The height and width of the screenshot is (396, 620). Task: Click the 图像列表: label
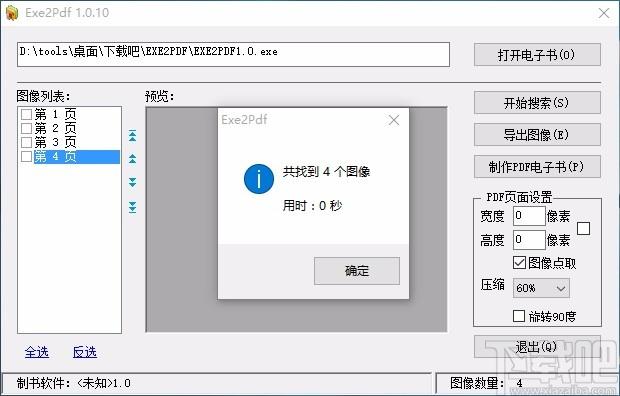click(x=43, y=96)
